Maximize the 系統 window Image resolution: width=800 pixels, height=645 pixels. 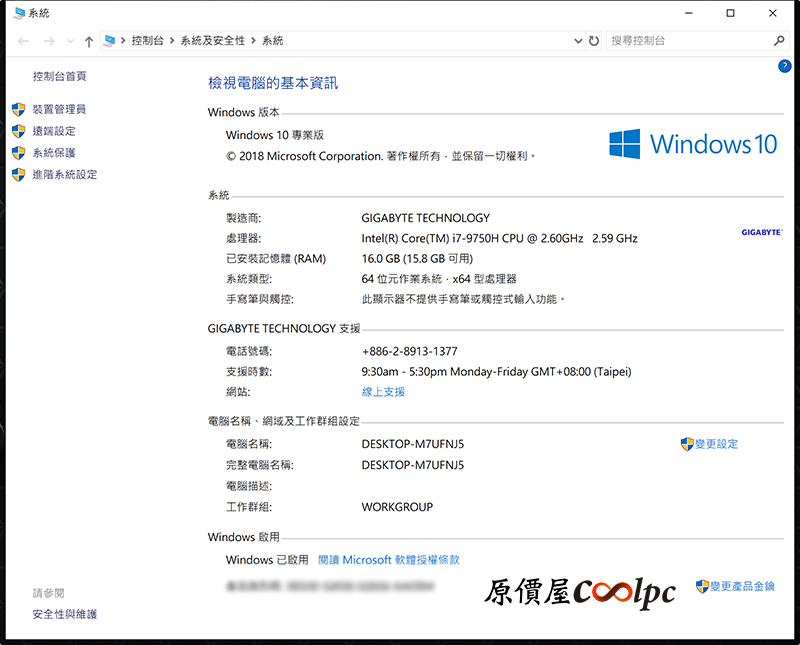tap(731, 13)
